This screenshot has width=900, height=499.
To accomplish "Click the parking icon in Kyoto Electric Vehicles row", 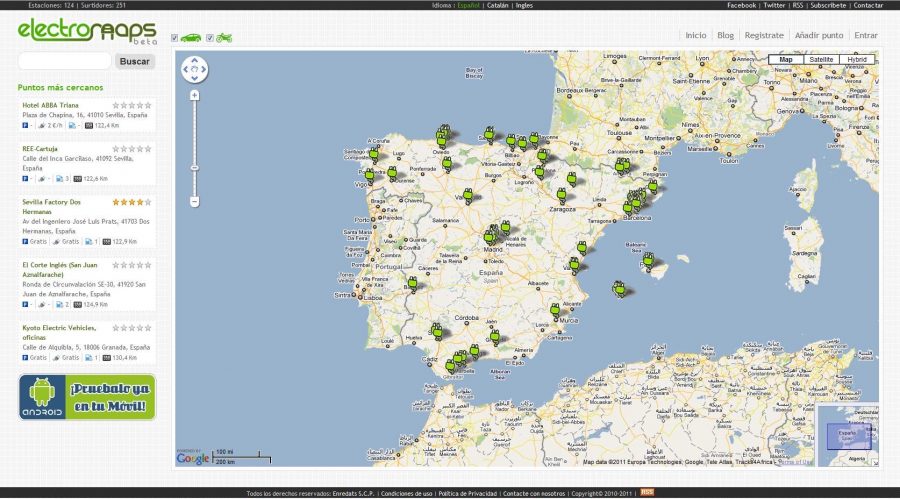I will [x=25, y=357].
